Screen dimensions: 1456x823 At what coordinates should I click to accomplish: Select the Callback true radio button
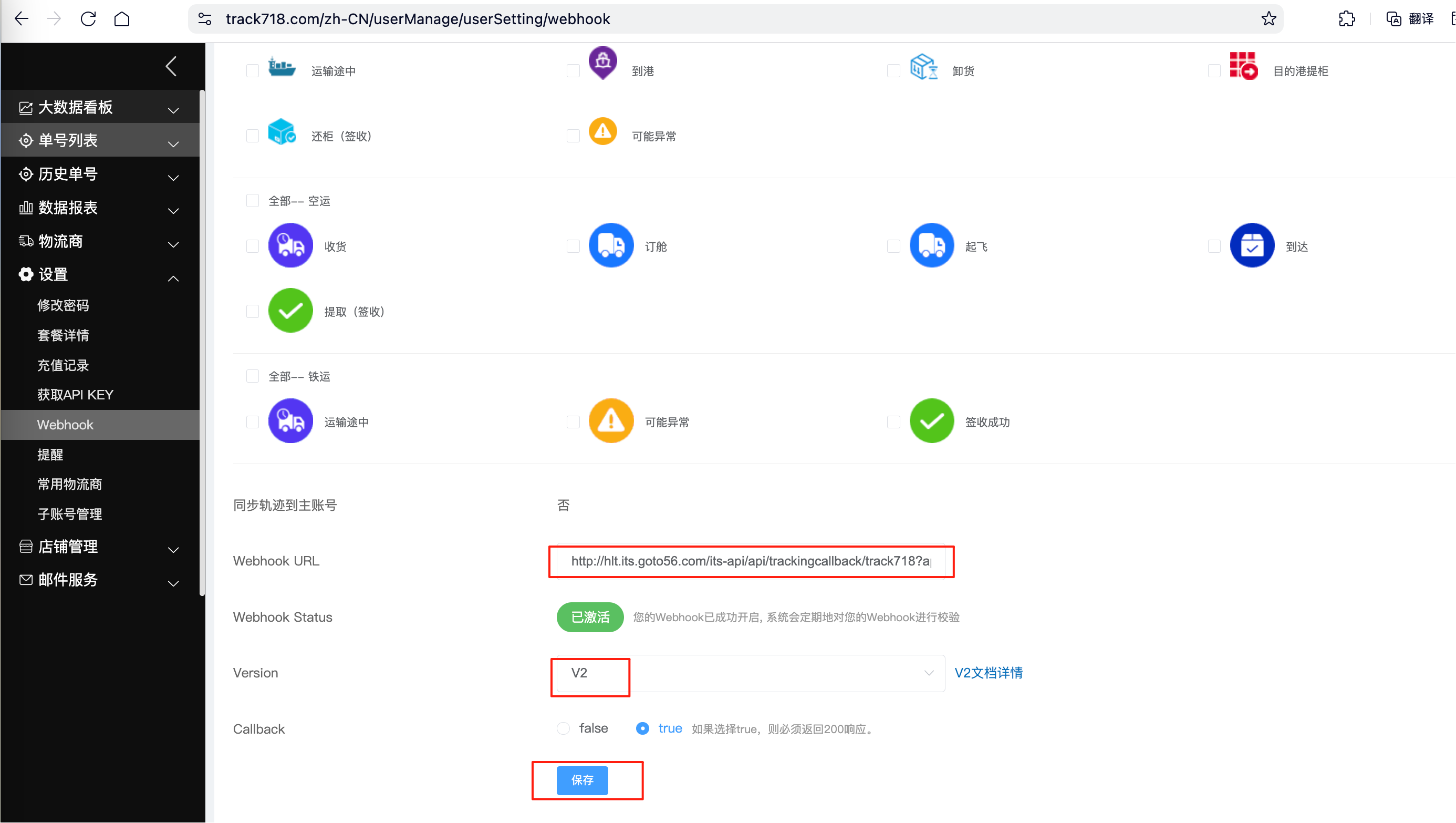click(642, 728)
